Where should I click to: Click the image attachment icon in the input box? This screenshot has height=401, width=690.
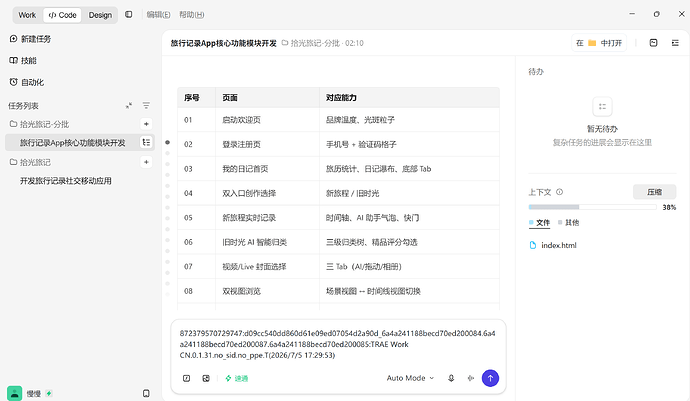(206, 378)
